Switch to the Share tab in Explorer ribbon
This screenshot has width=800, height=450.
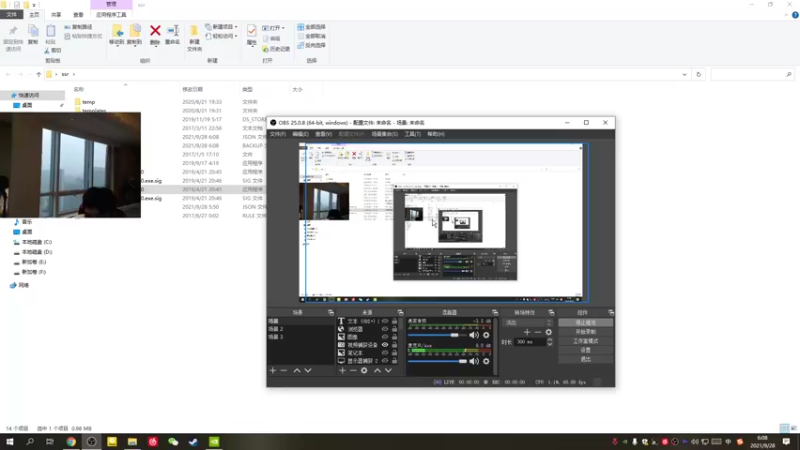click(x=56, y=15)
